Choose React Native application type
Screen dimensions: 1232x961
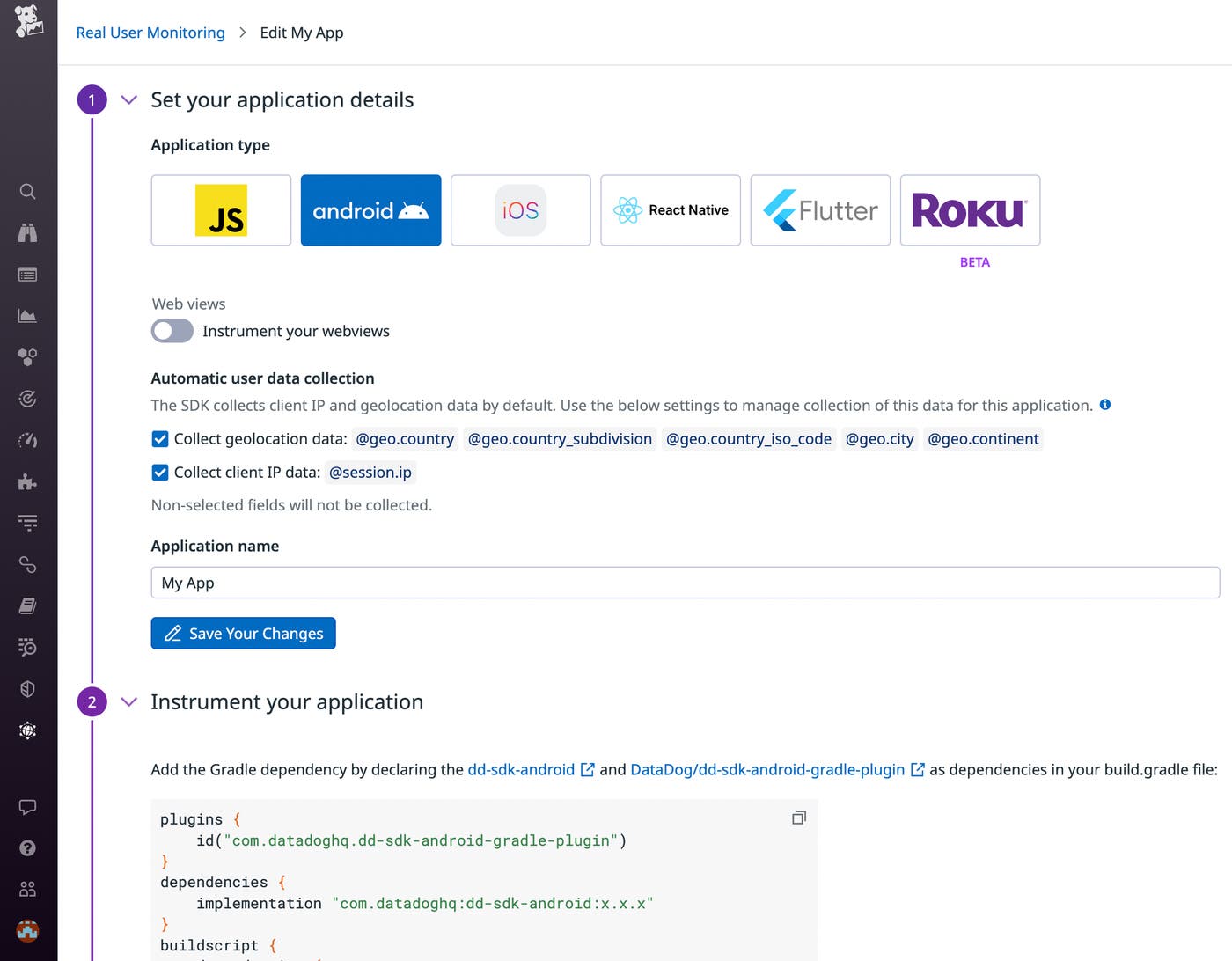670,210
